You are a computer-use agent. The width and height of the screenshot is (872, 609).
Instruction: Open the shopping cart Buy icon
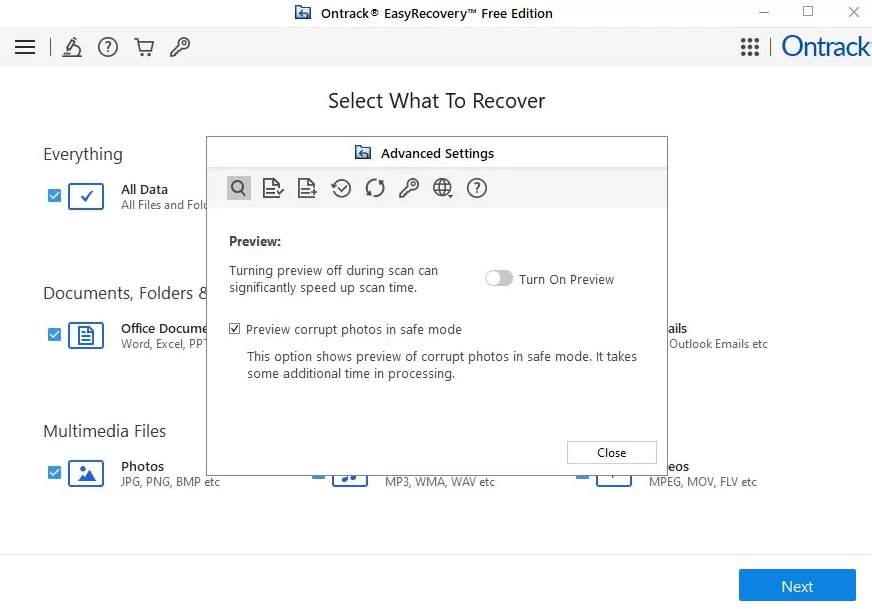coord(144,47)
